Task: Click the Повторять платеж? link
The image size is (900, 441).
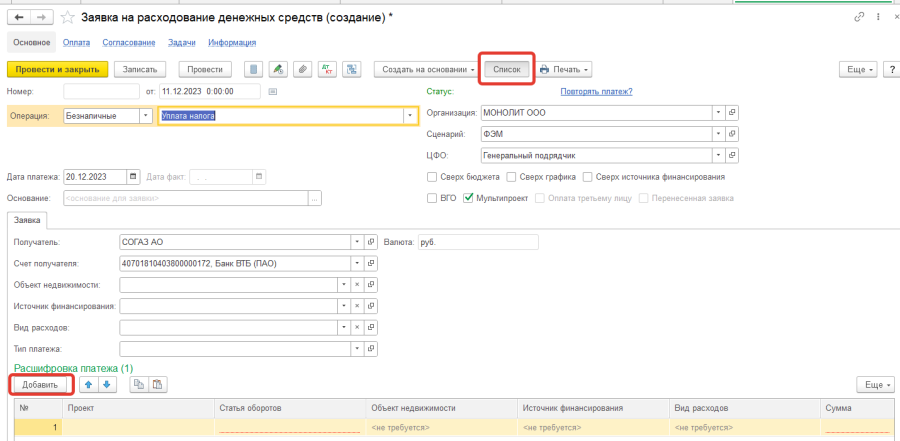Action: [596, 92]
